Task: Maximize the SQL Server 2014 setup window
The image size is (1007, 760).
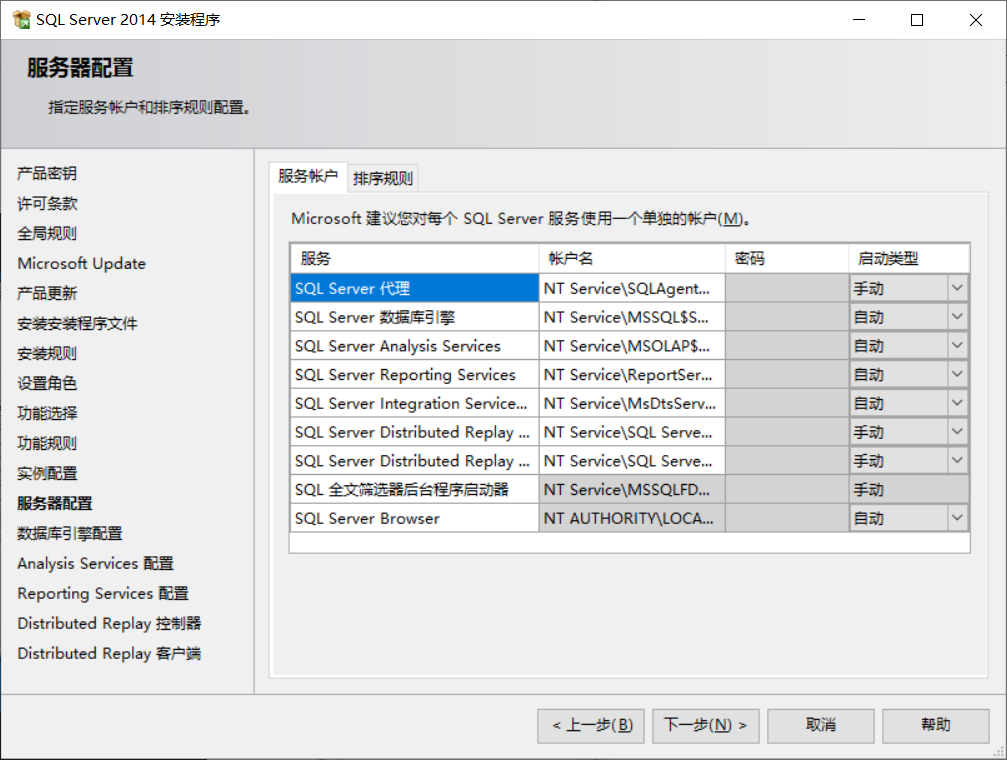Action: click(917, 20)
